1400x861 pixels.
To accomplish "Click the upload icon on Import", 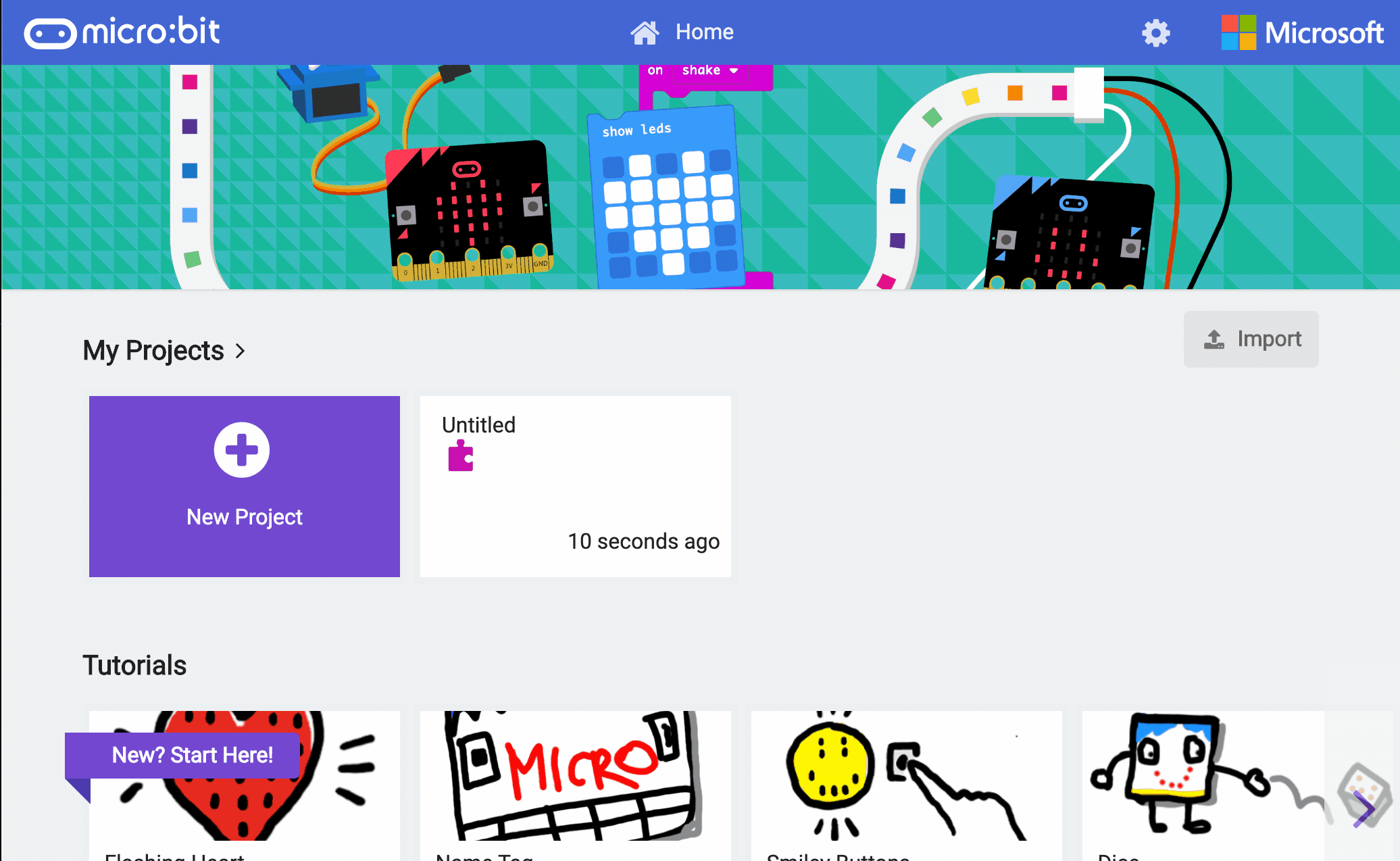I will coord(1214,339).
